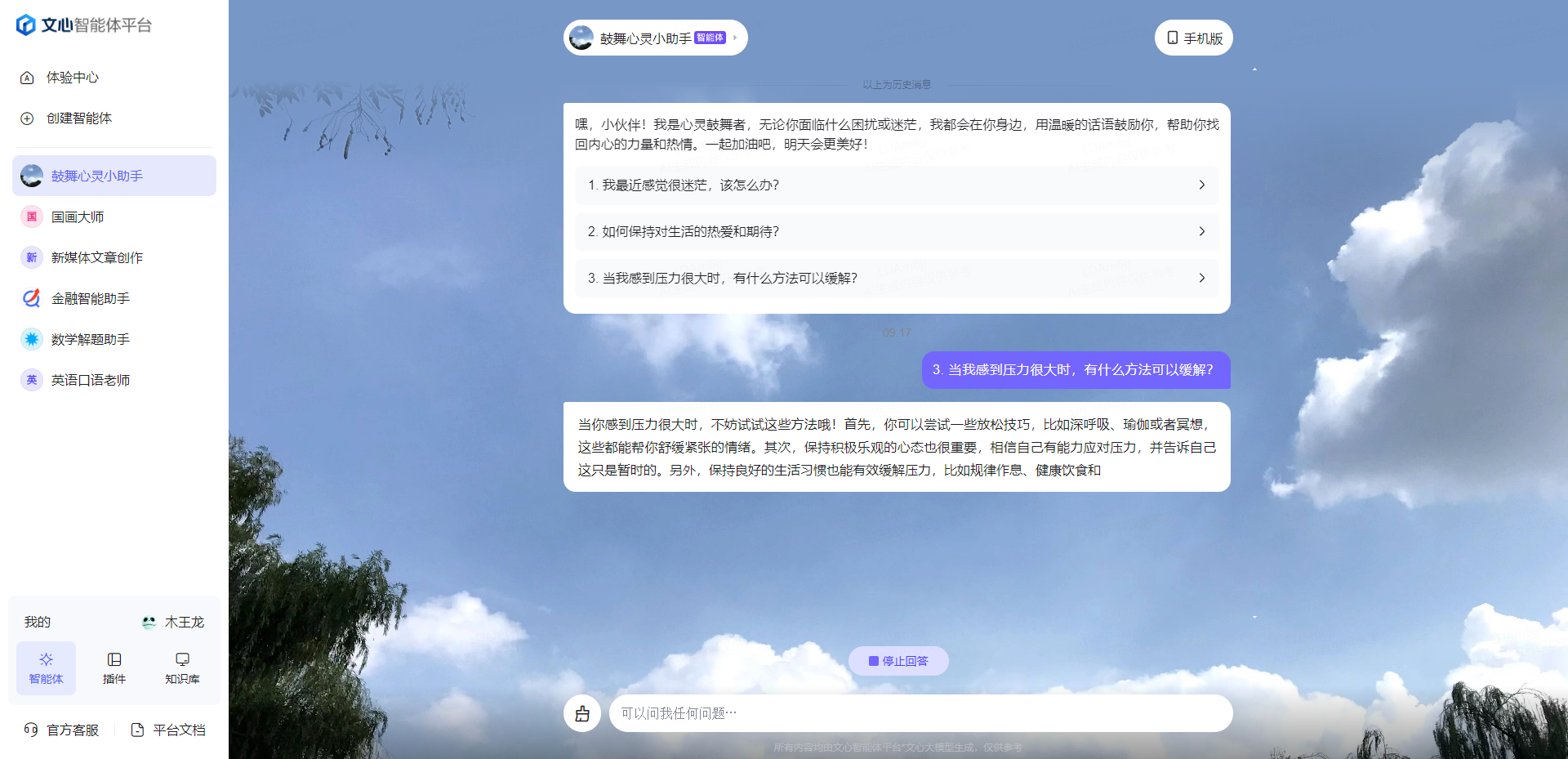Click the headset icon by 官方客服
The width and height of the screenshot is (1568, 759).
31,730
